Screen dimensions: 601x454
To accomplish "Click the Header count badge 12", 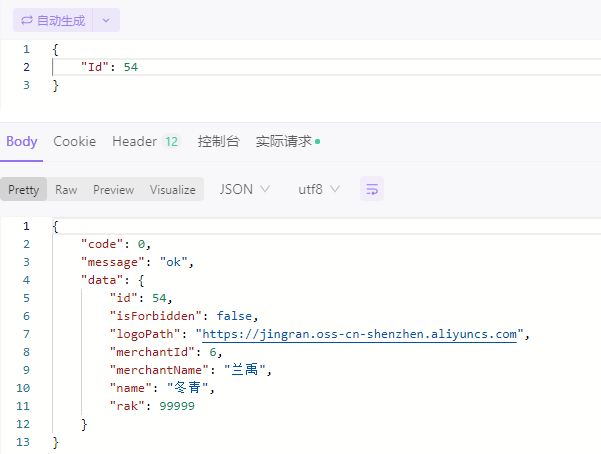I will pos(171,142).
